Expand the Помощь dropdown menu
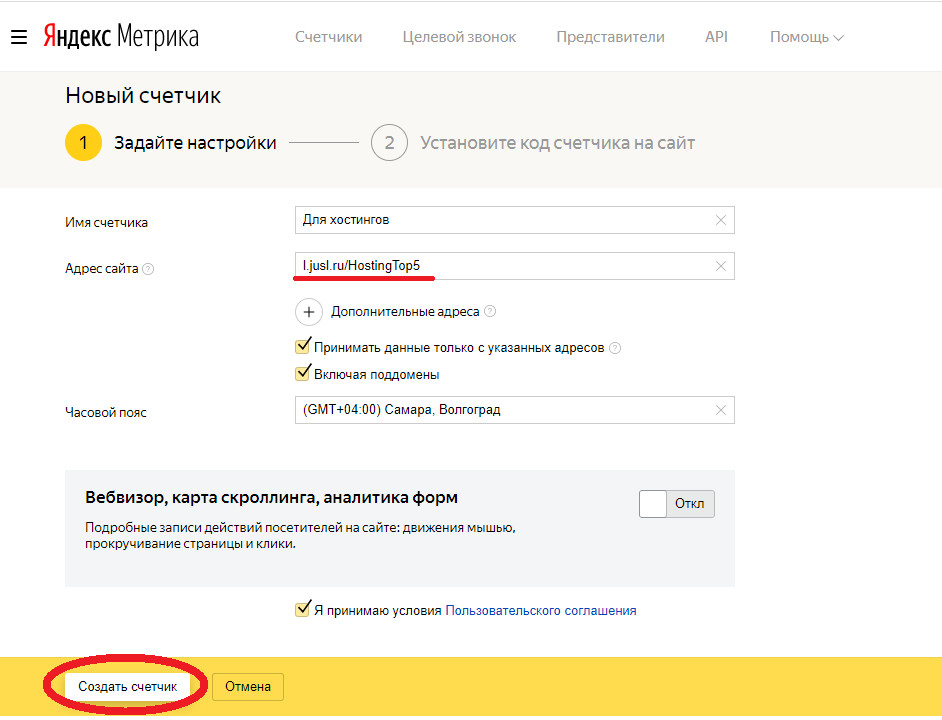942x720 pixels. [x=806, y=37]
